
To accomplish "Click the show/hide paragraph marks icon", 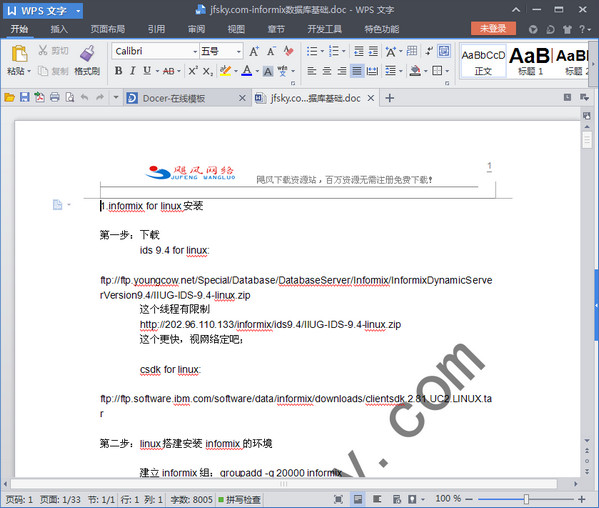I will tap(430, 51).
